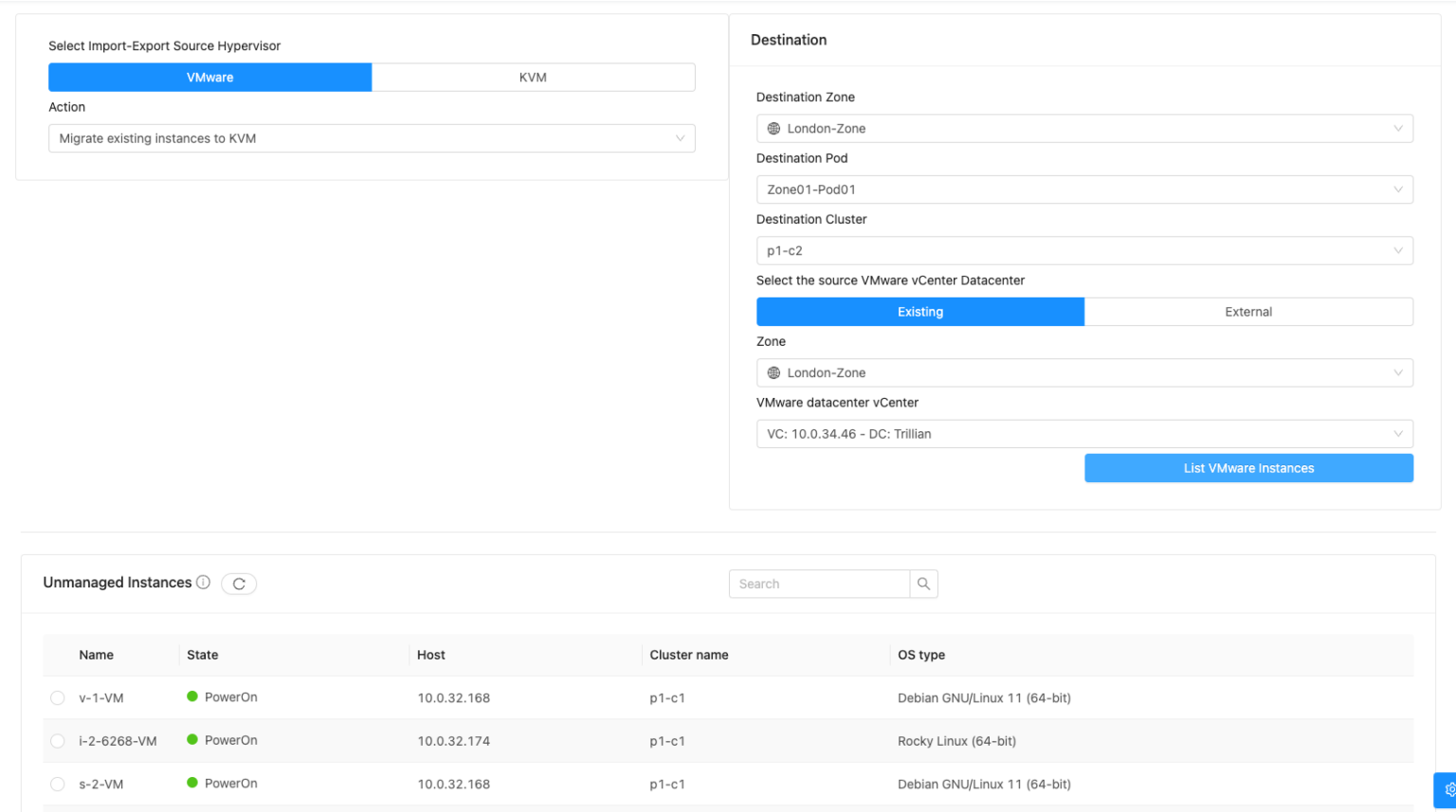Select the radio button for v-1-VM
The image size is (1456, 812).
(x=57, y=697)
